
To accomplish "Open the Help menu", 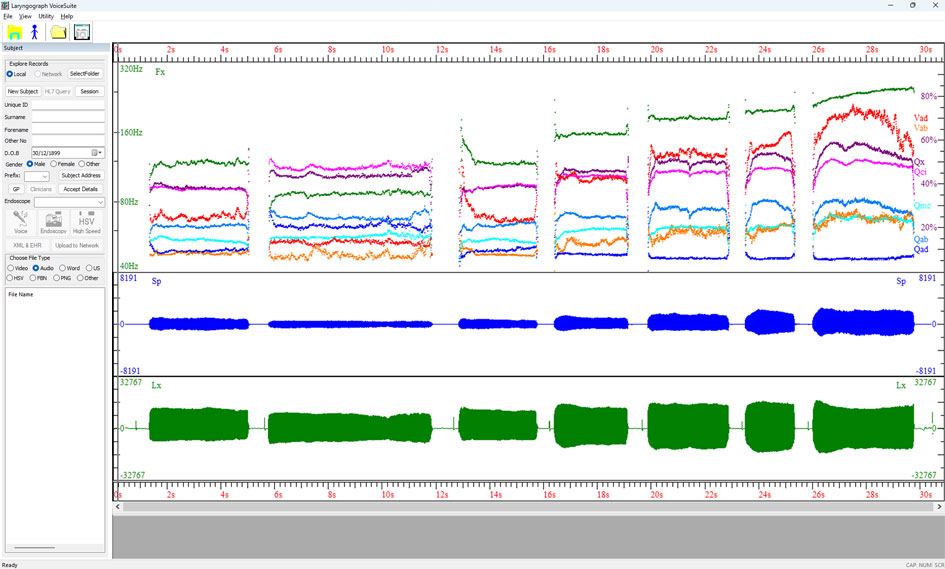I will point(67,16).
